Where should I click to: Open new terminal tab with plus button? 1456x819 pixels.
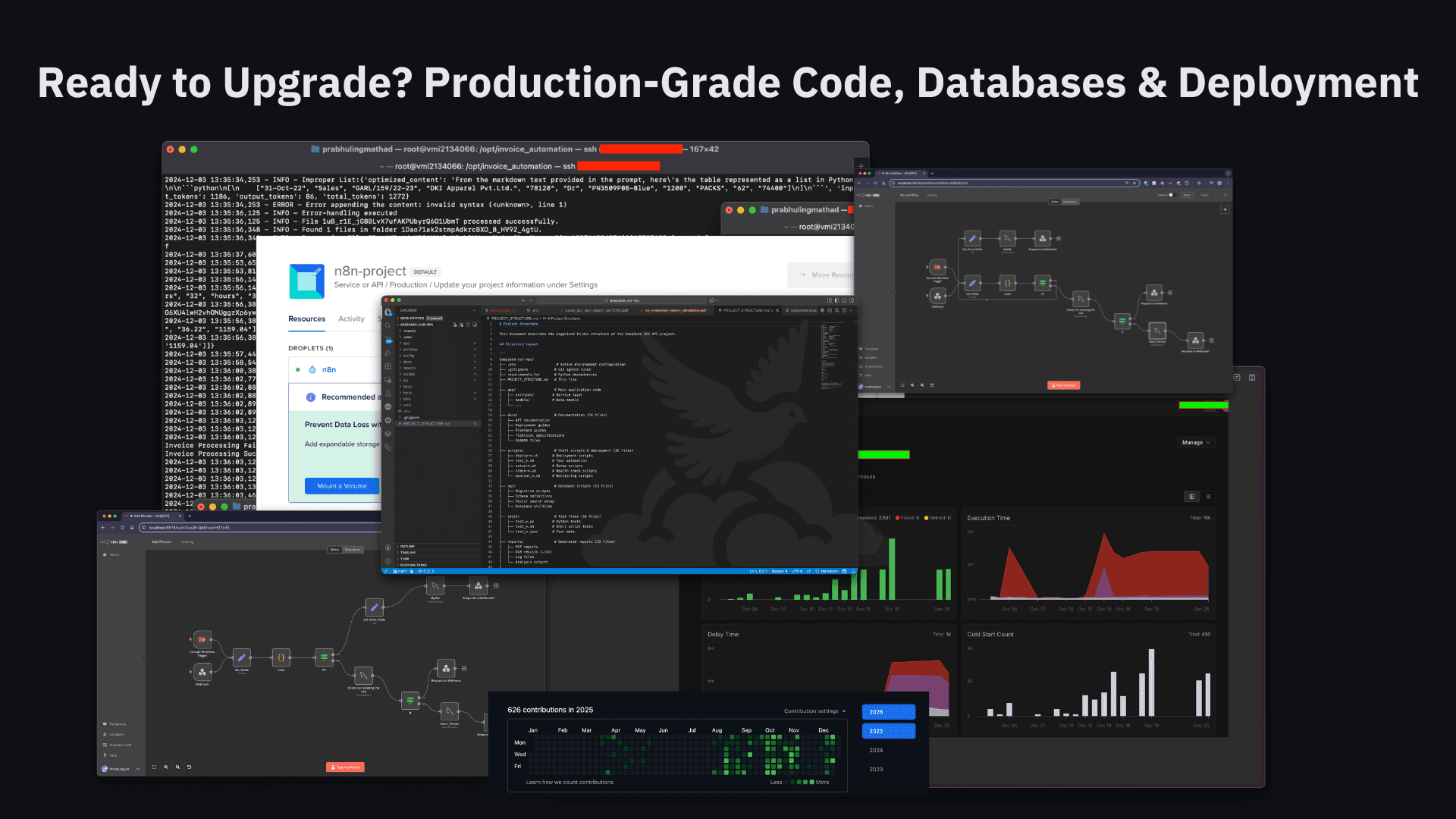point(861,165)
